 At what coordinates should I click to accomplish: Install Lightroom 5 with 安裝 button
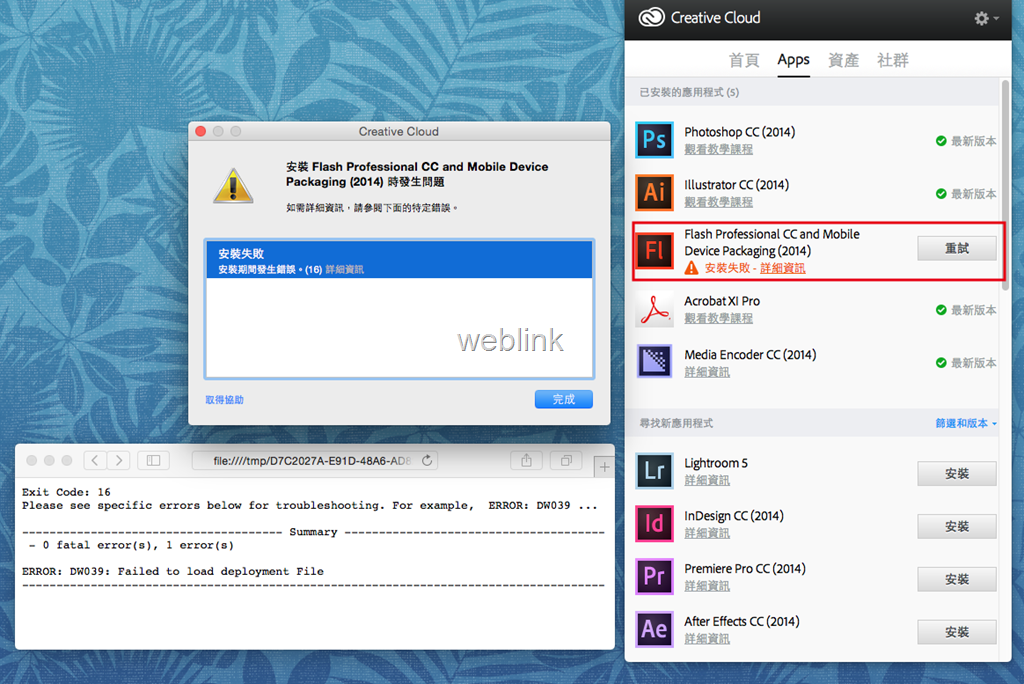(957, 474)
